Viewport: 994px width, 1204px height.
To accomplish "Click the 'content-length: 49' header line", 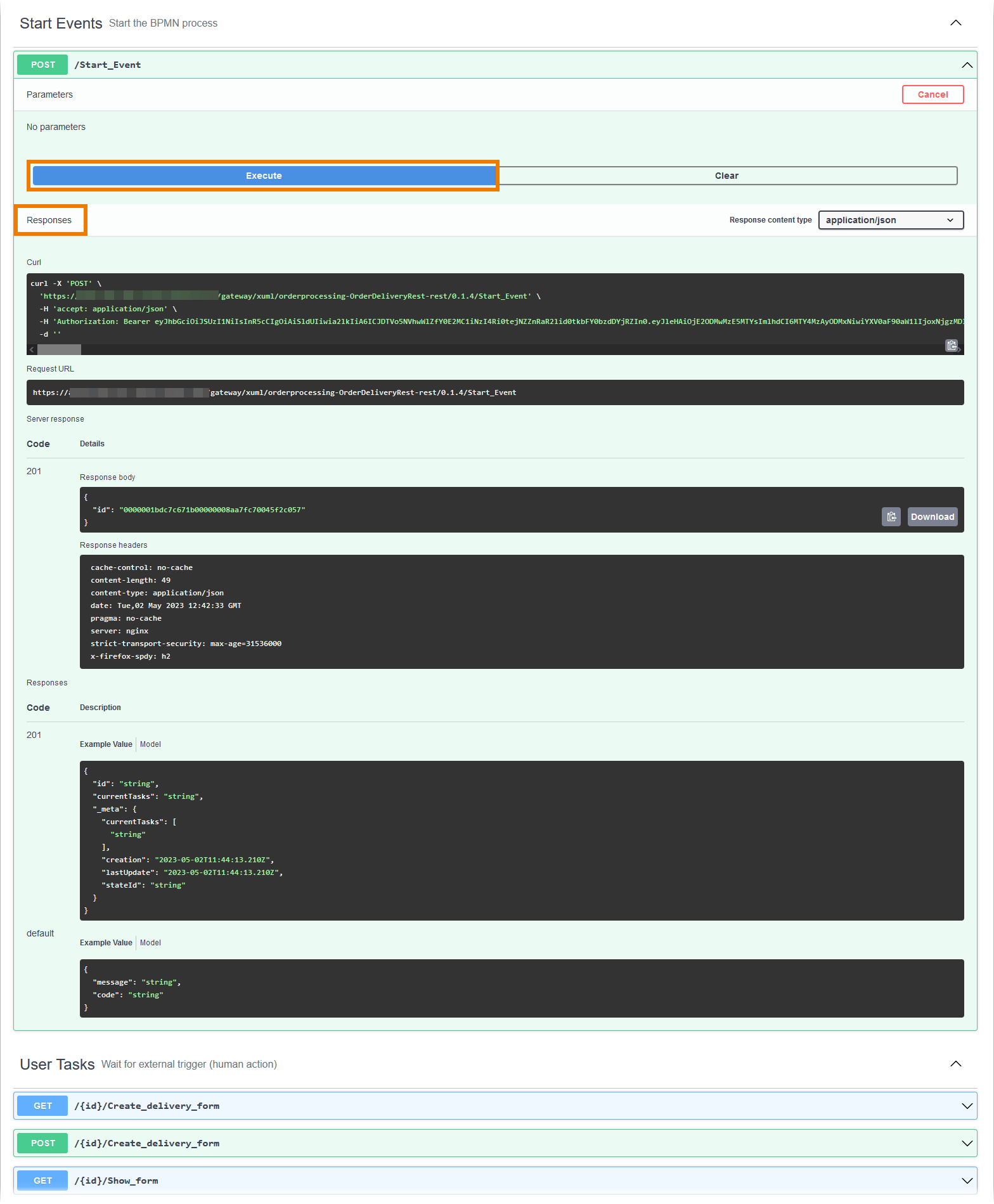I will pos(131,580).
